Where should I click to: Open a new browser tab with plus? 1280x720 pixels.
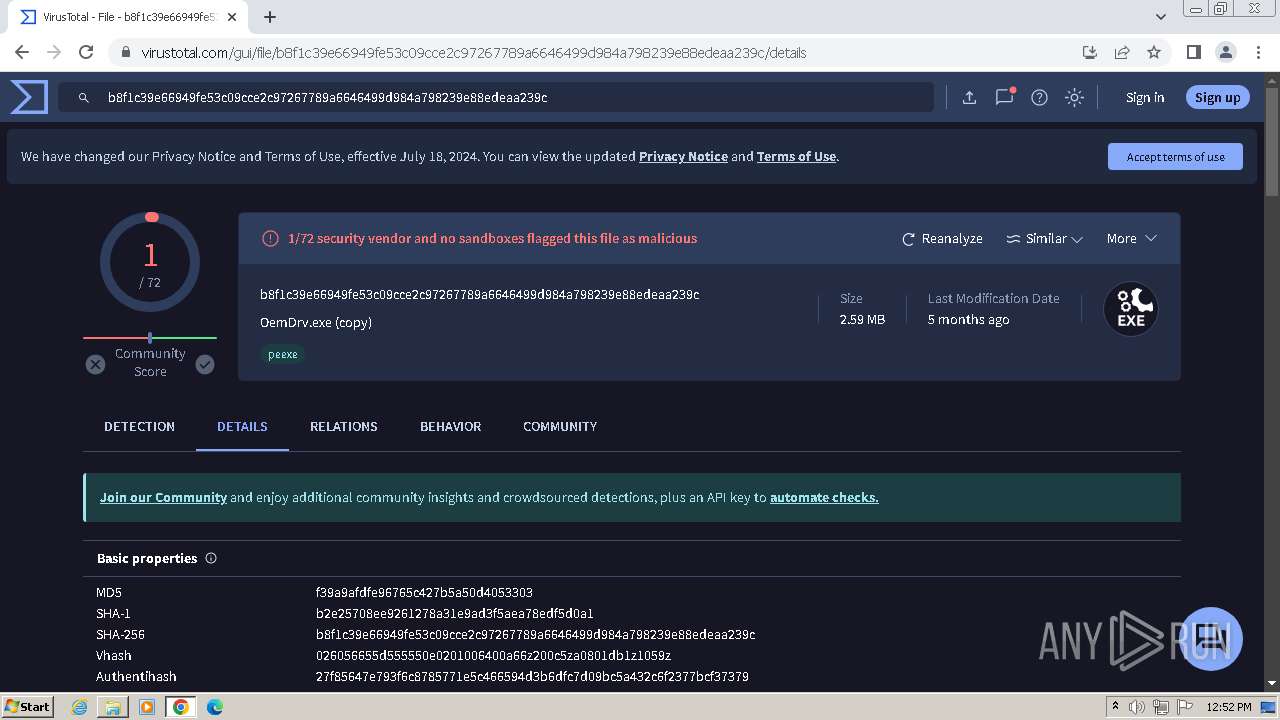tap(270, 17)
